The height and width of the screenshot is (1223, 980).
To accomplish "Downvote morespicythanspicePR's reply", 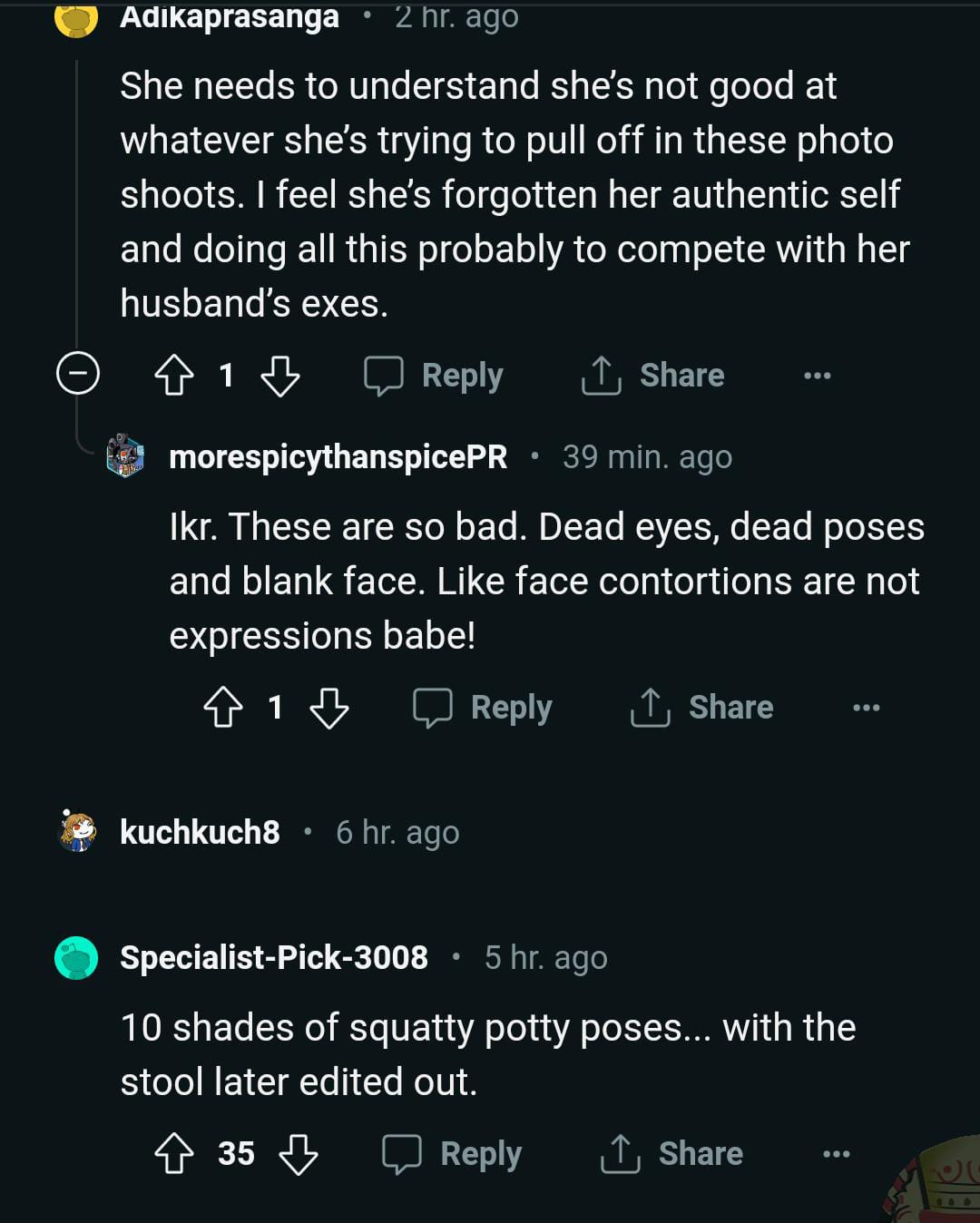I will pyautogui.click(x=328, y=708).
